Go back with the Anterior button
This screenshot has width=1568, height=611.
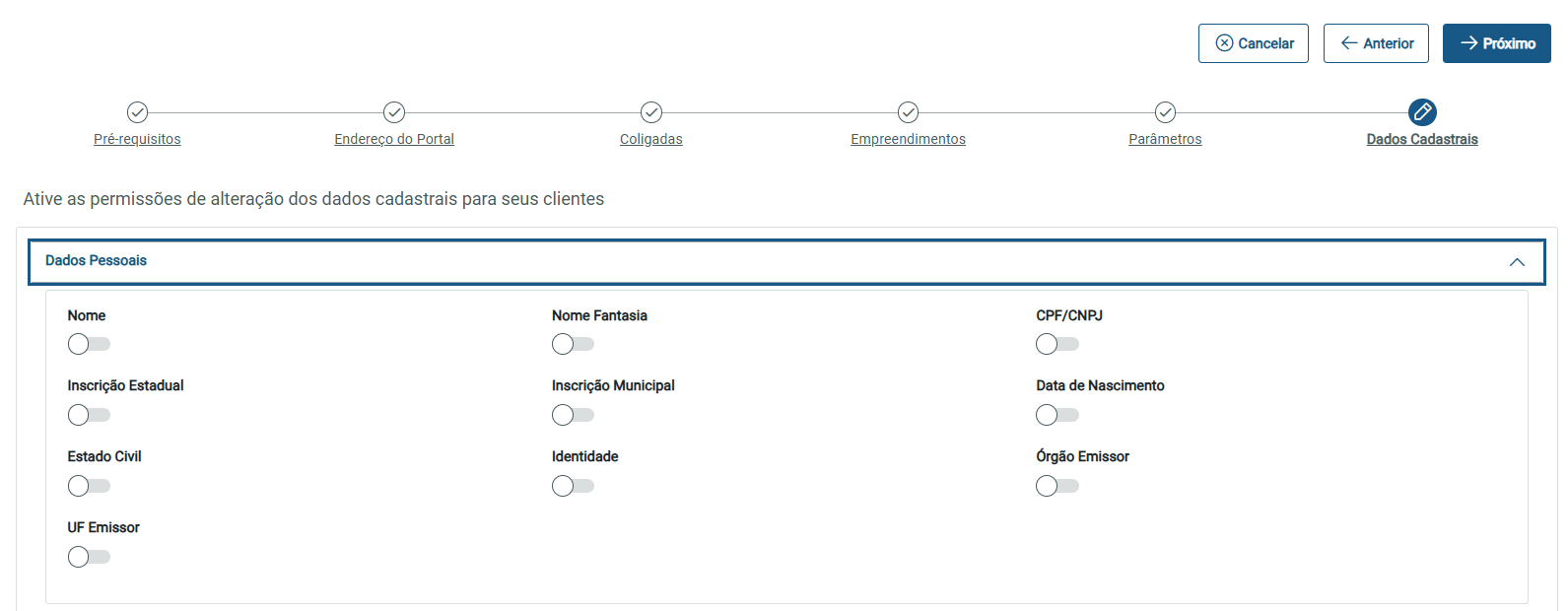(x=1376, y=43)
